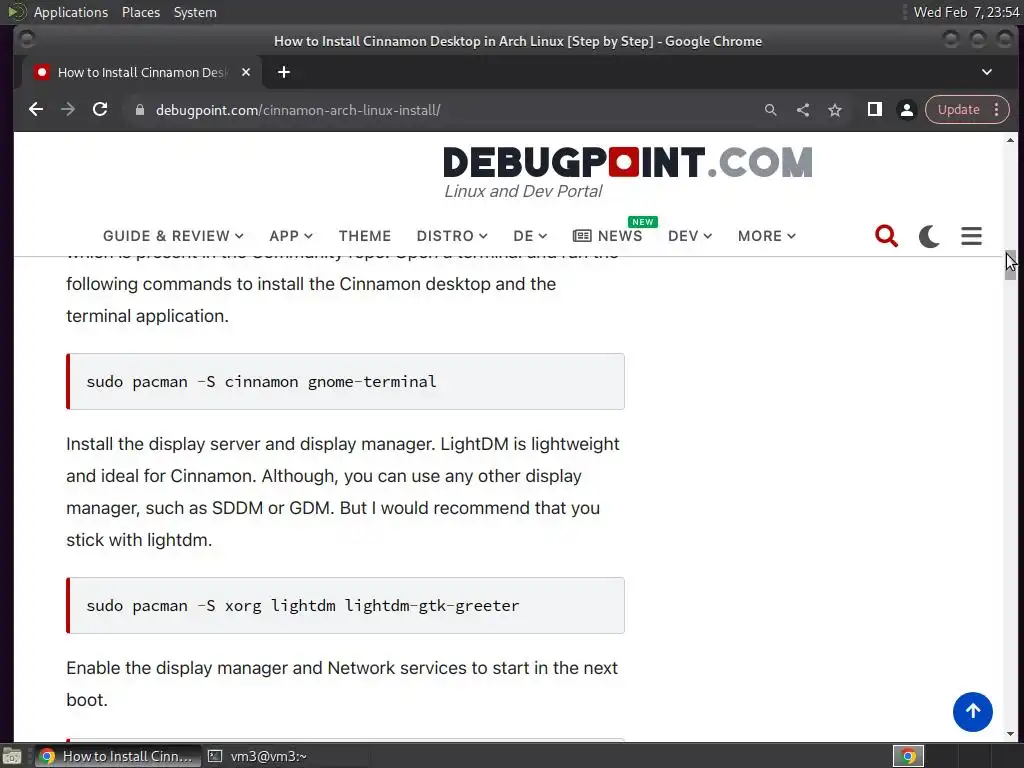Click the date and time clock
The width and height of the screenshot is (1024, 768).
pos(966,12)
